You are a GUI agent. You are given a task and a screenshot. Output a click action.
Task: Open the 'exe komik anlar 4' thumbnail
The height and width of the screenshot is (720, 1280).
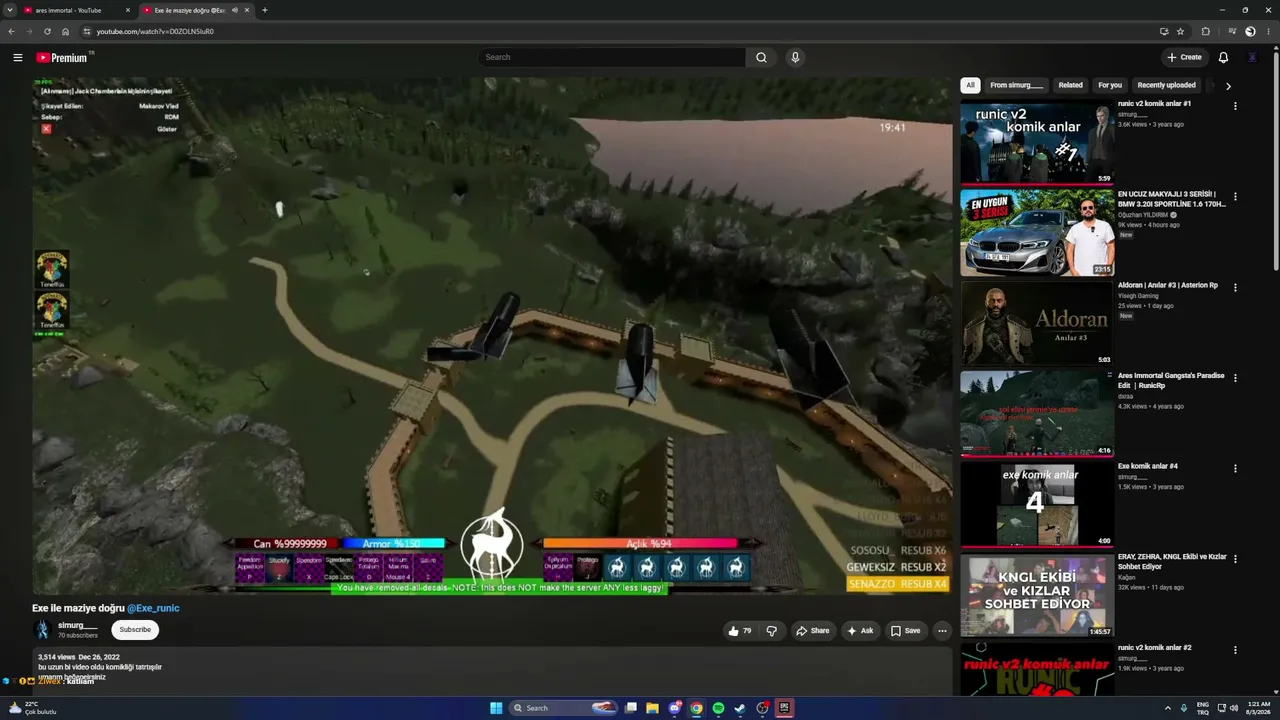click(x=1037, y=504)
